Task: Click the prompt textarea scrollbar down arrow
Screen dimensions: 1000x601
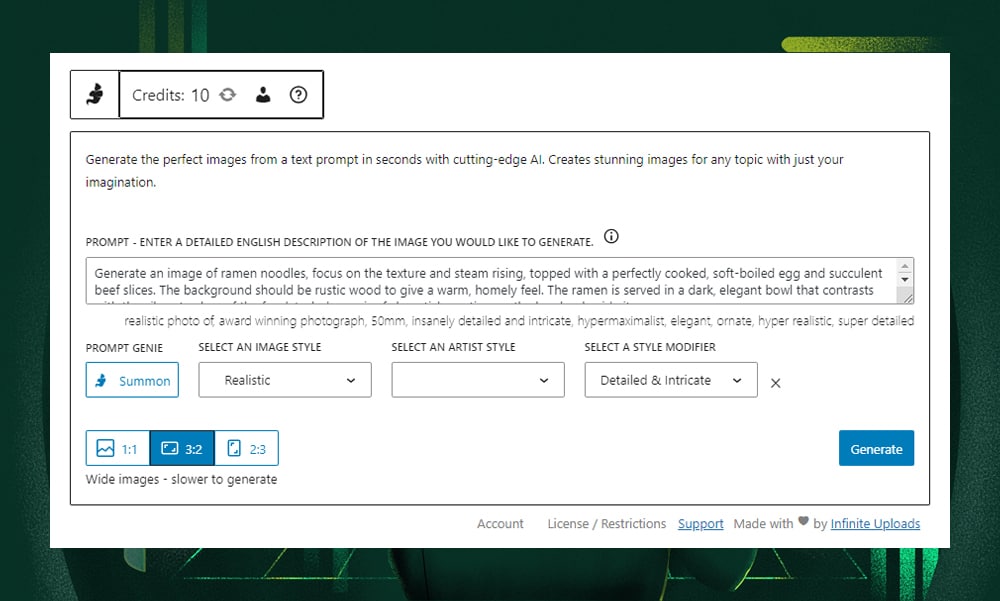Action: point(905,281)
